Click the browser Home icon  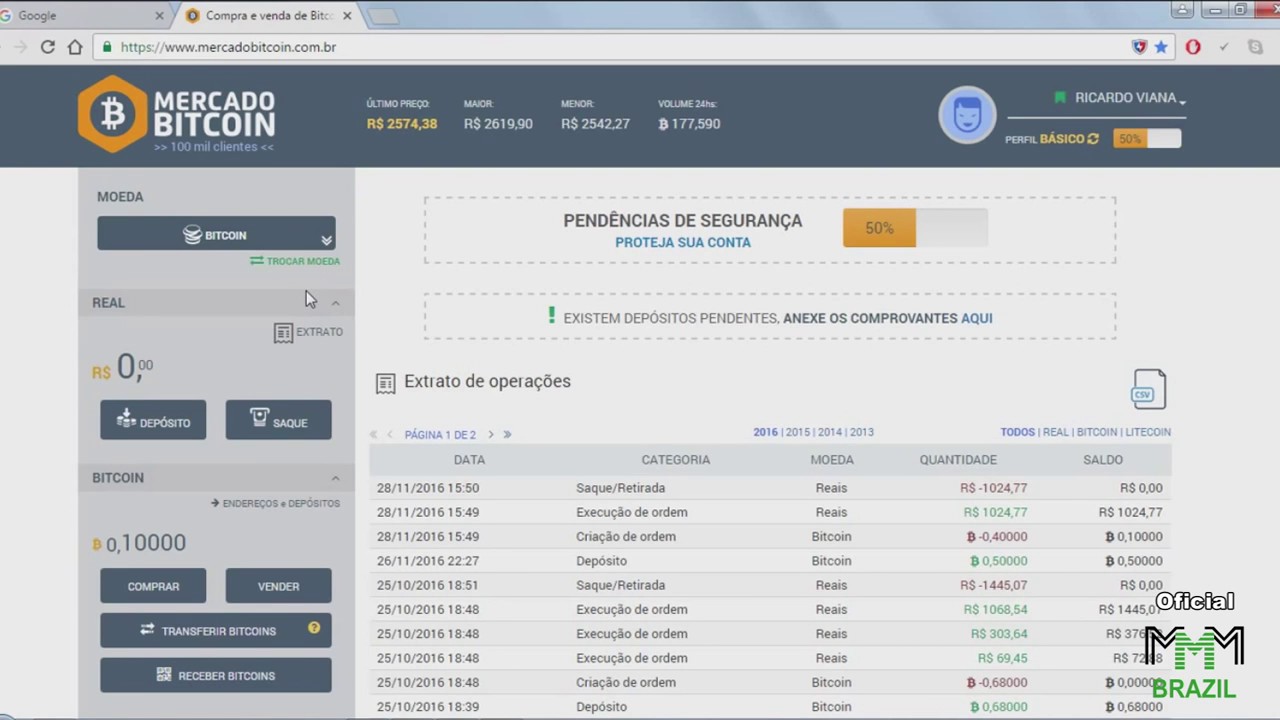[x=75, y=47]
